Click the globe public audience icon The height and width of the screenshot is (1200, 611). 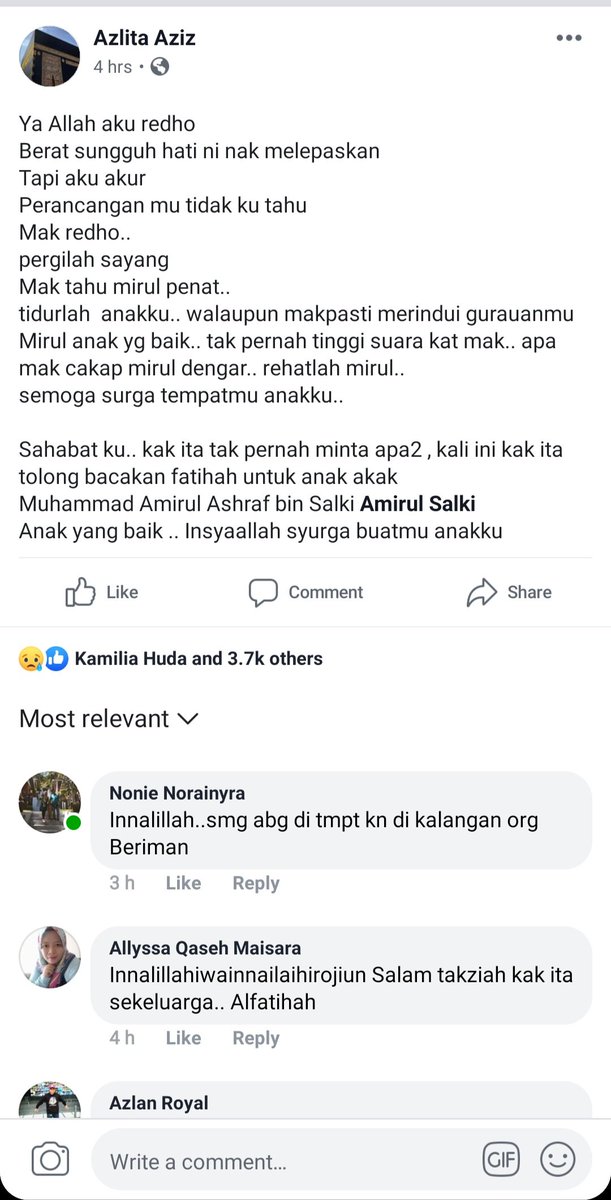click(x=159, y=67)
